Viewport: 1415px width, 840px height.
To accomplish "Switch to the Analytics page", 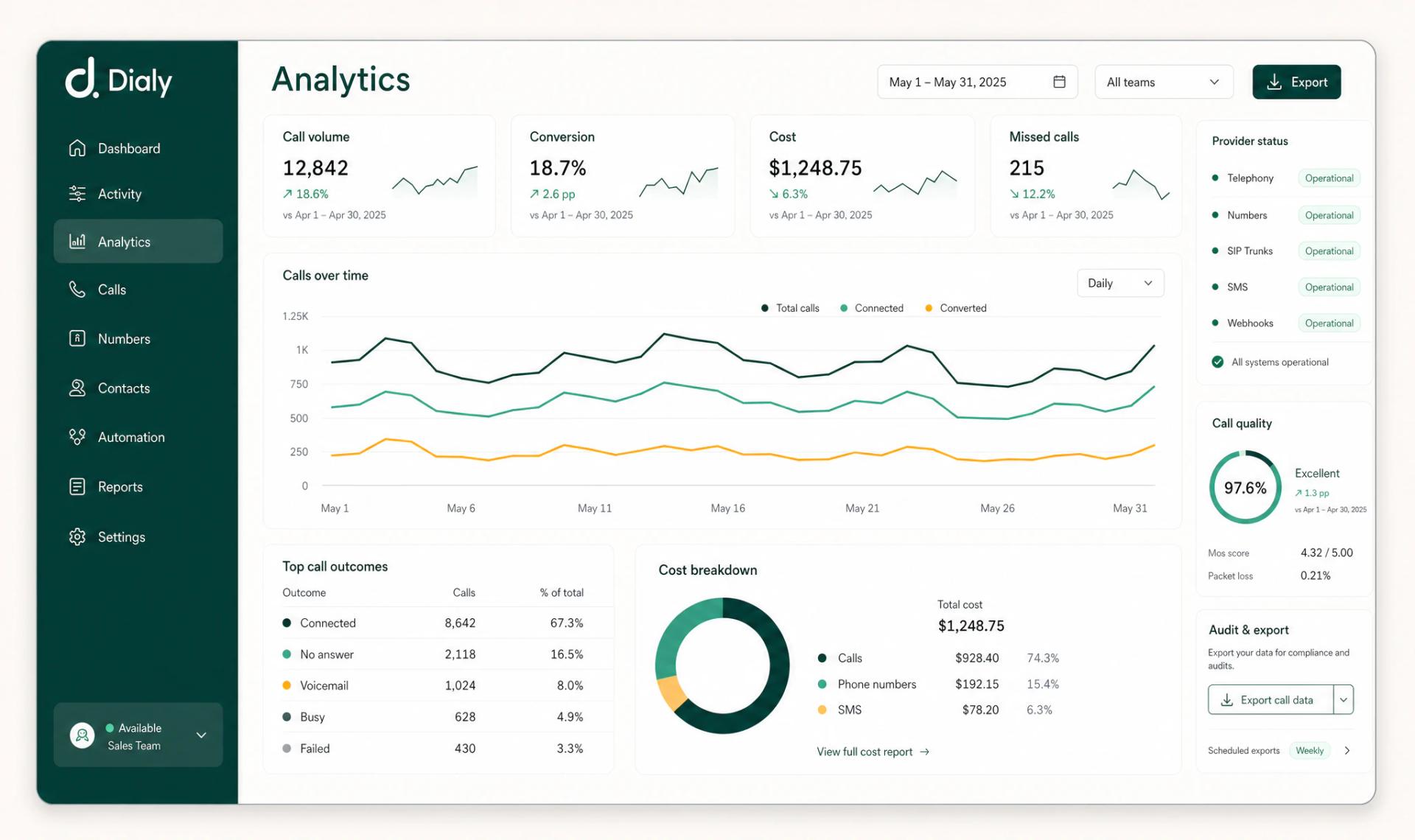I will 124,241.
